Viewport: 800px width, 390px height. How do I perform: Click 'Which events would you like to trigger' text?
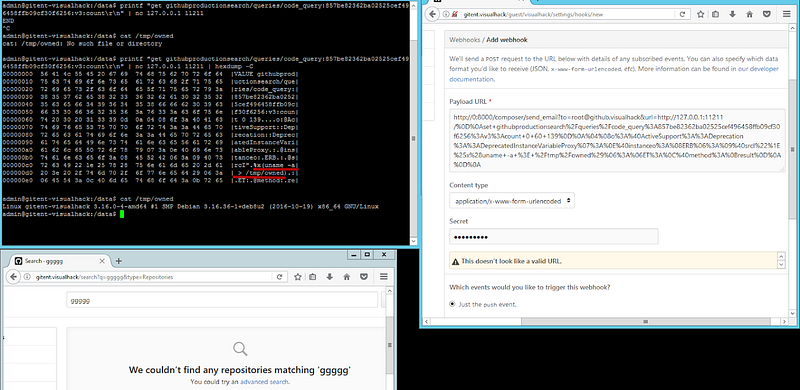(530, 287)
